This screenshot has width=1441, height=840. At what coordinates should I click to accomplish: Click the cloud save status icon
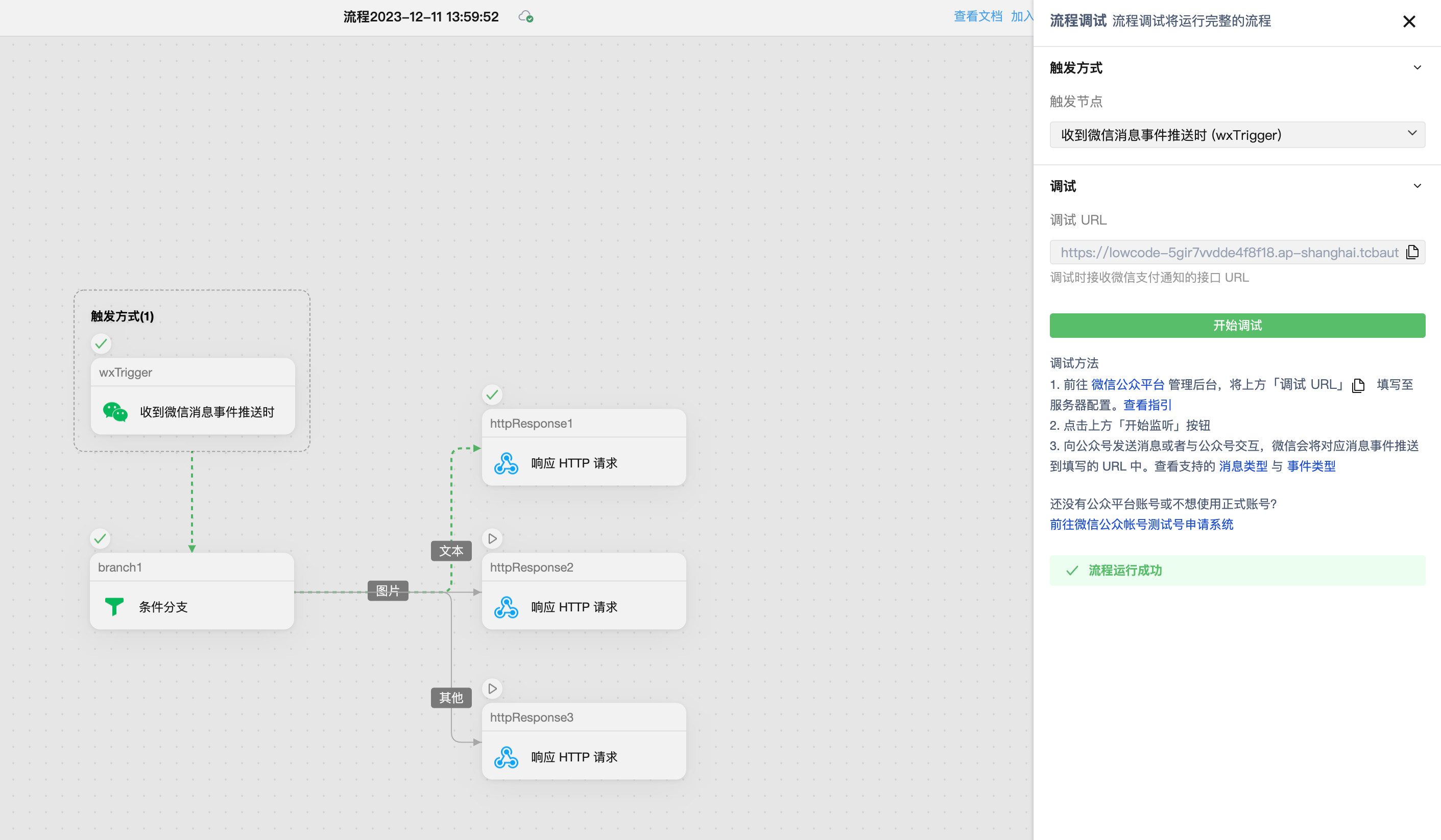point(525,16)
